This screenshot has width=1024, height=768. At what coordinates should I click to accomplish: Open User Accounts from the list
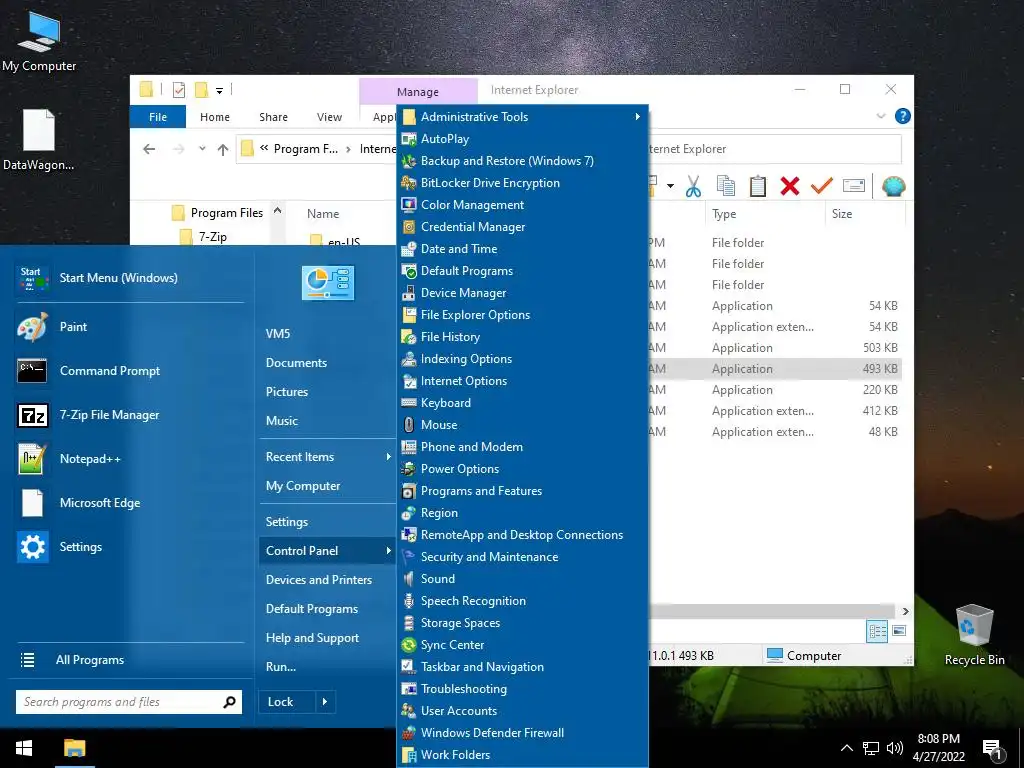pyautogui.click(x=522, y=711)
